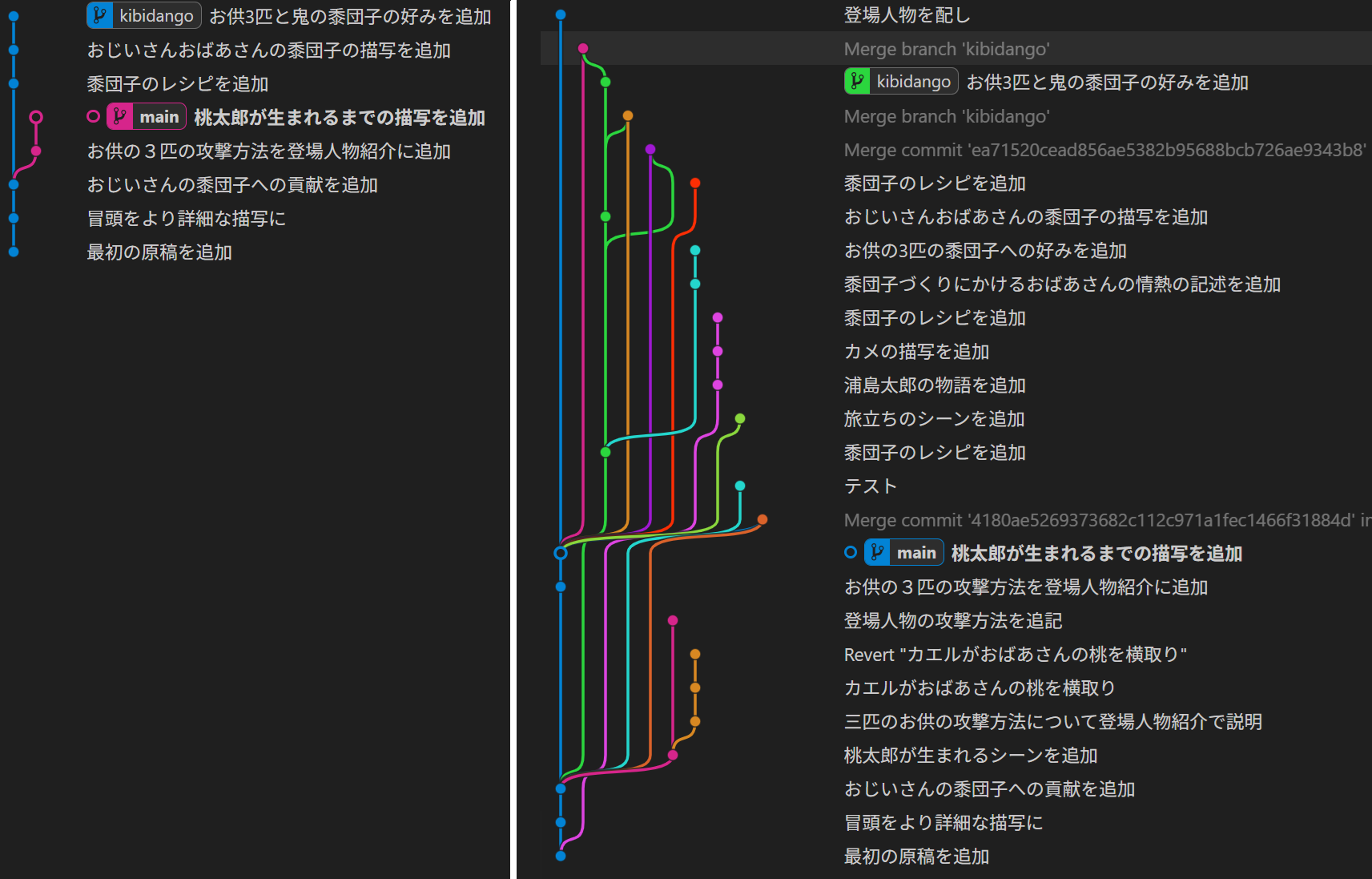Viewport: 1372px width, 879px height.
Task: Select commit カメの描写を追加
Action: tap(916, 353)
